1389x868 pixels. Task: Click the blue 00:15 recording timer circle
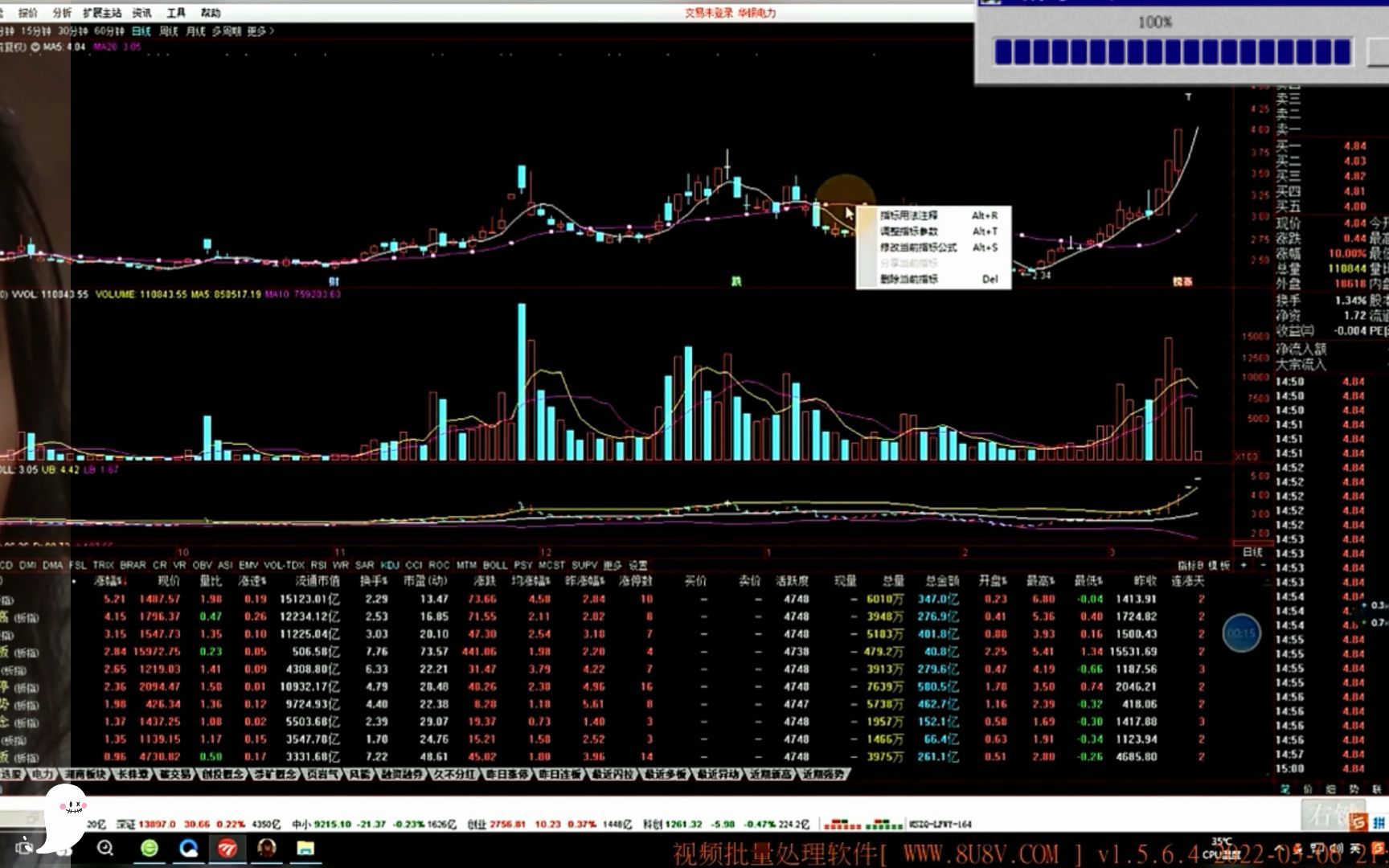[x=1241, y=633]
